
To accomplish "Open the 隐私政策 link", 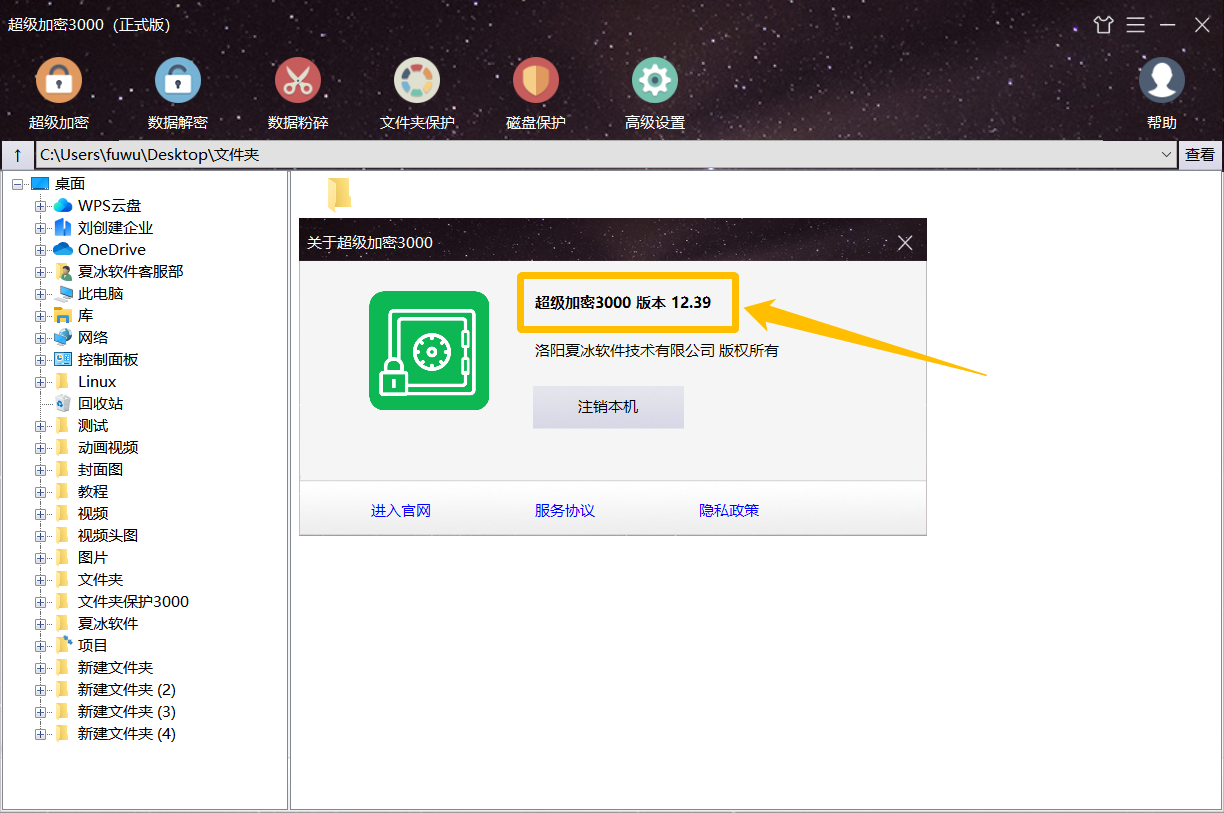I will (x=729, y=510).
